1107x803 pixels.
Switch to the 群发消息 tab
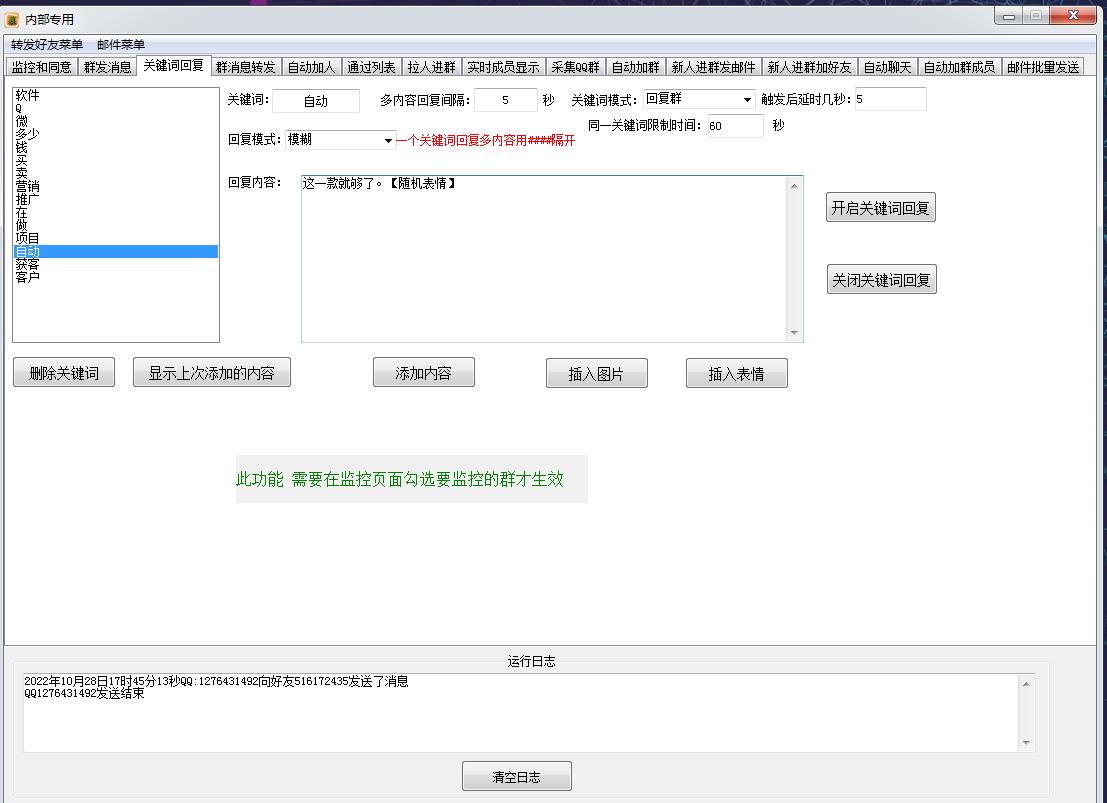click(107, 67)
